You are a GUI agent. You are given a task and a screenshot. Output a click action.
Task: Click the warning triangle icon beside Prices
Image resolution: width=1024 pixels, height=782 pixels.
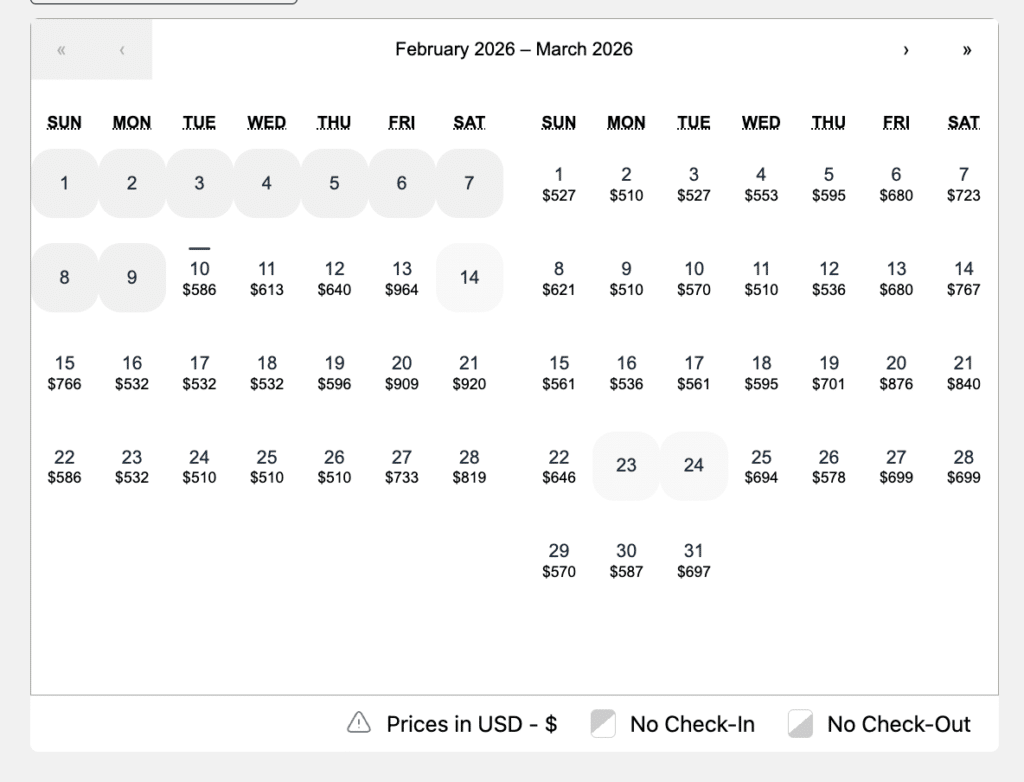coord(359,723)
